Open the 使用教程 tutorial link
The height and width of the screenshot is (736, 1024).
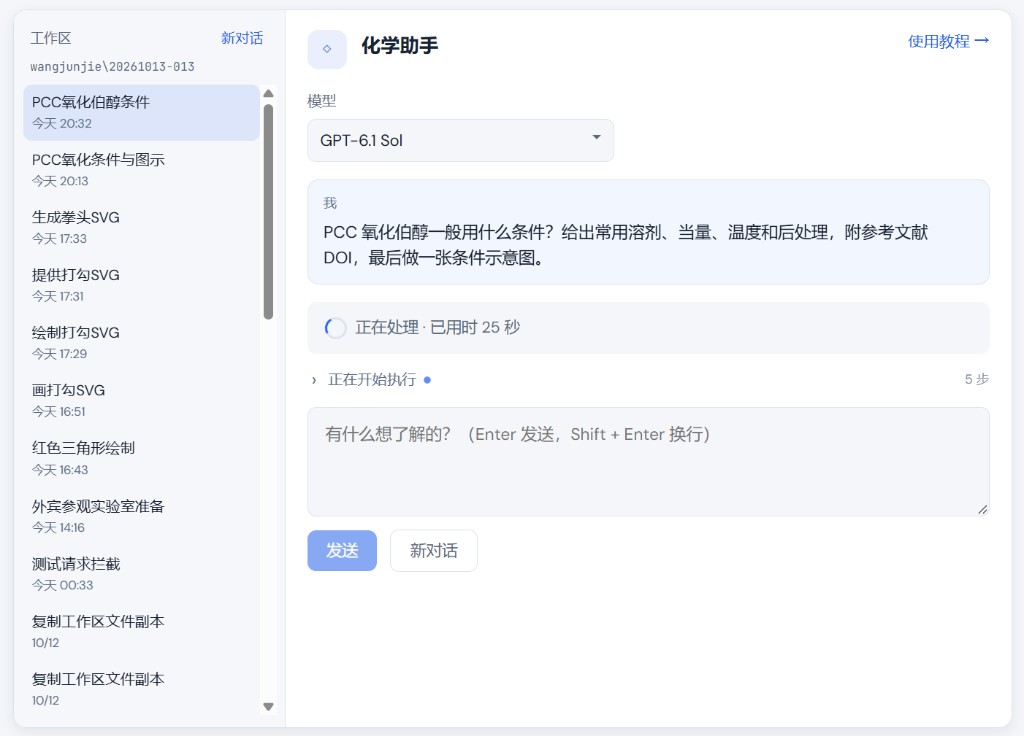point(948,41)
